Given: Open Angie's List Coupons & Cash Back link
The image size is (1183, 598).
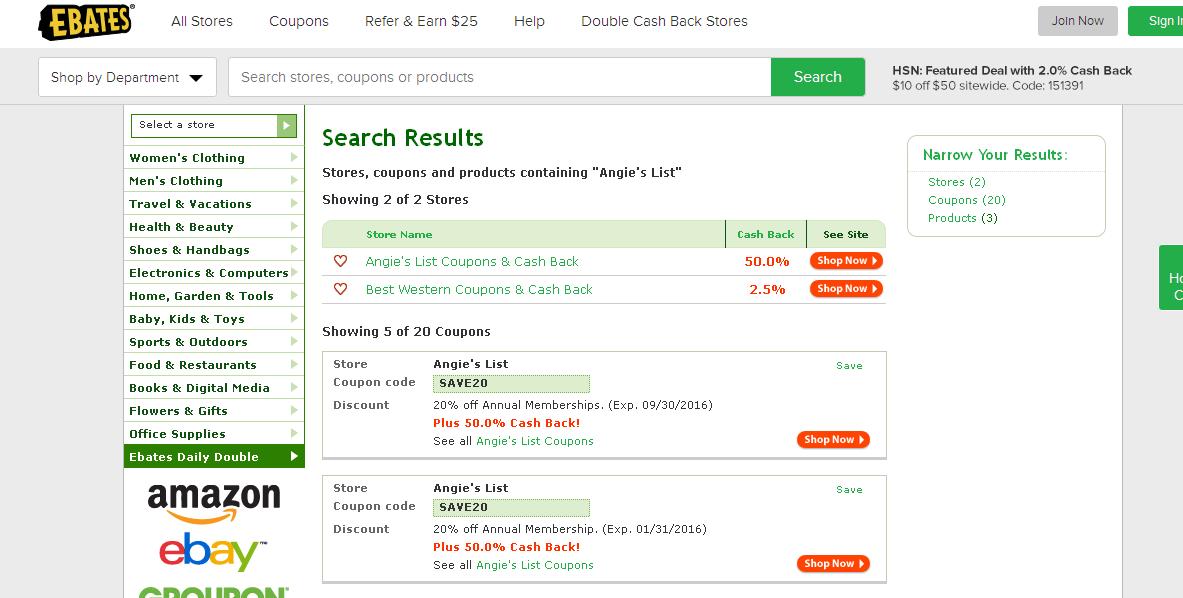Looking at the screenshot, I should click(472, 262).
